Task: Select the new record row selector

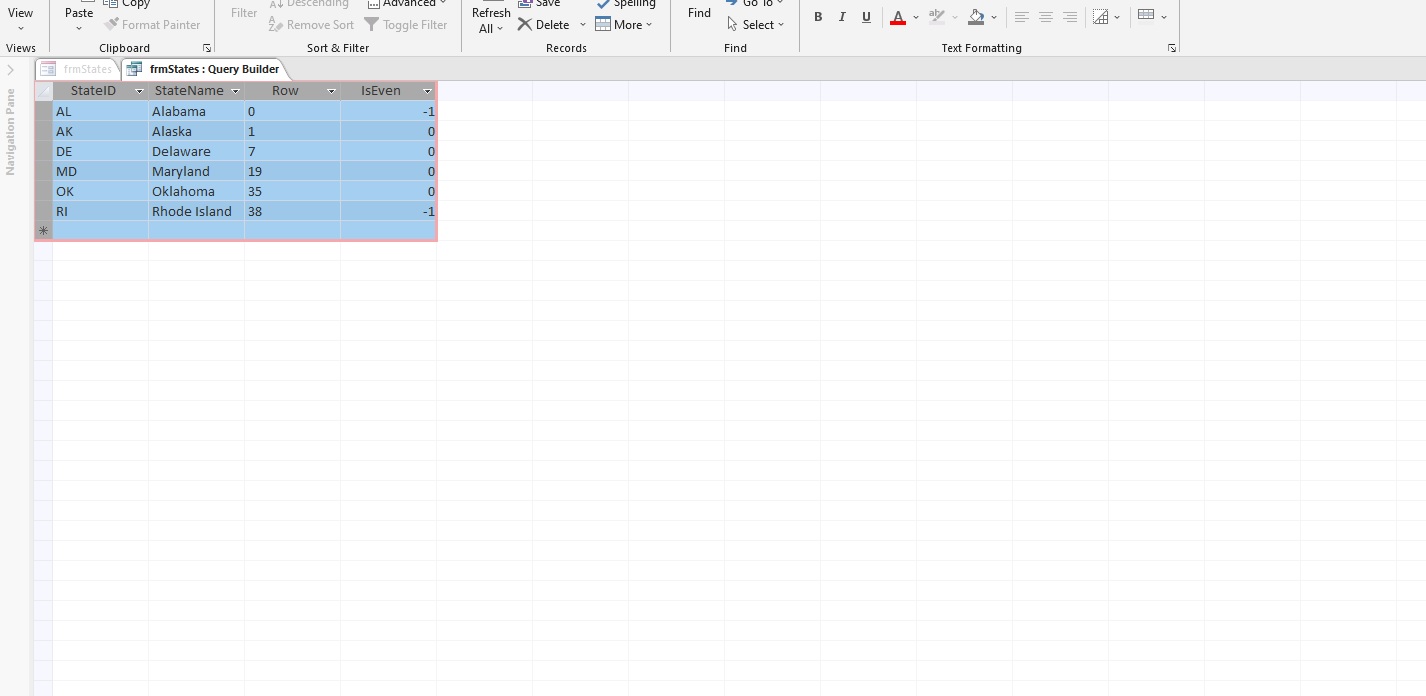Action: [x=43, y=231]
